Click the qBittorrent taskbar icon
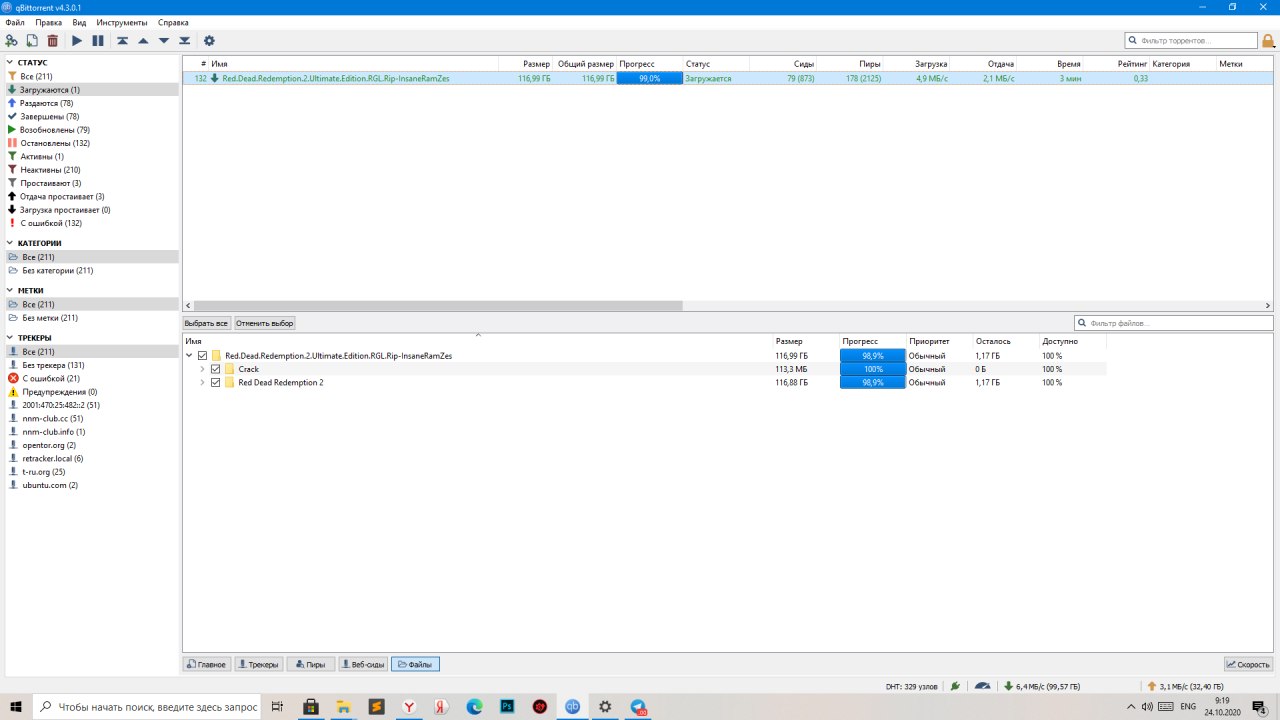 tap(573, 706)
